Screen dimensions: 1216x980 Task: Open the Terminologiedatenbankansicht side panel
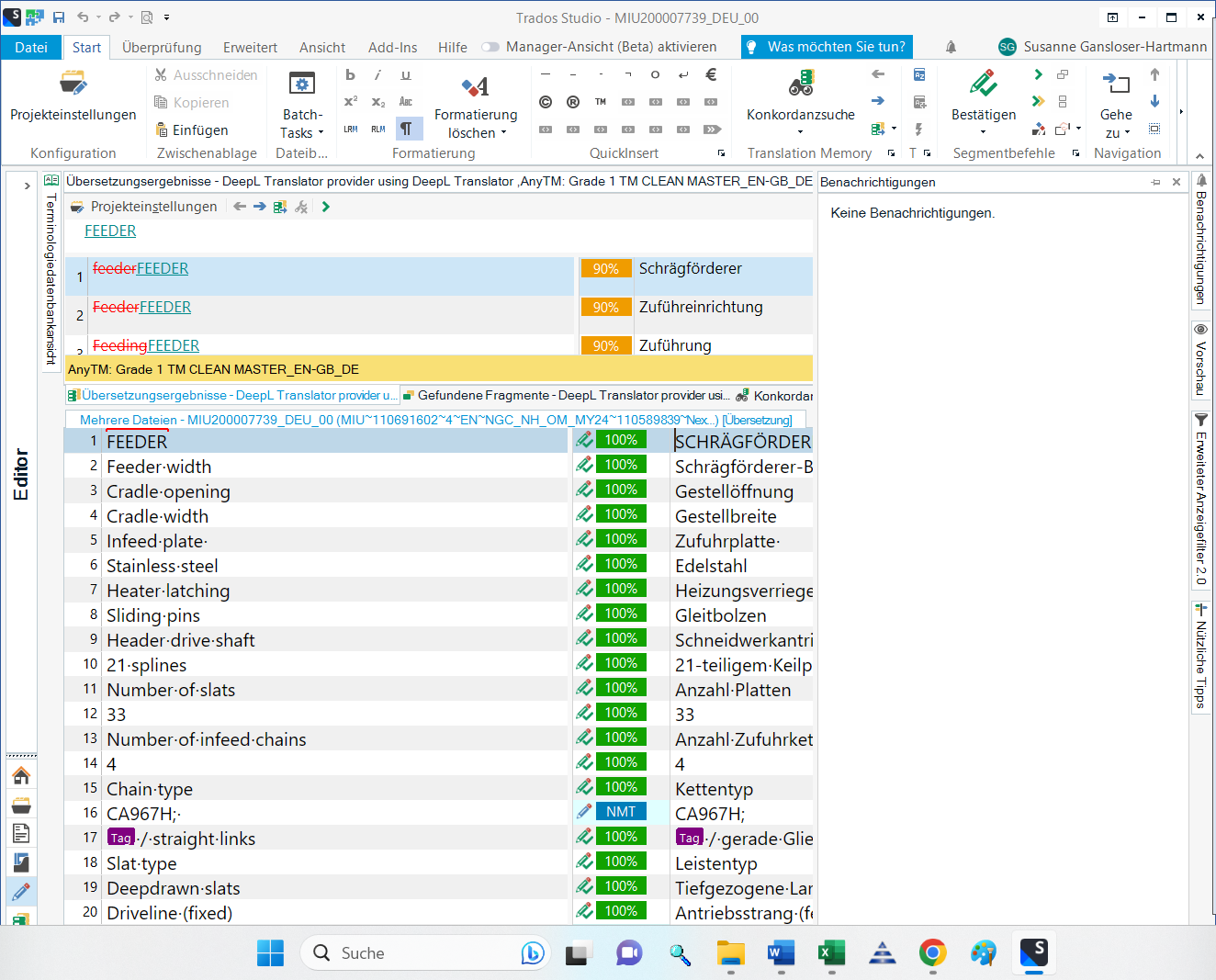pyautogui.click(x=51, y=273)
